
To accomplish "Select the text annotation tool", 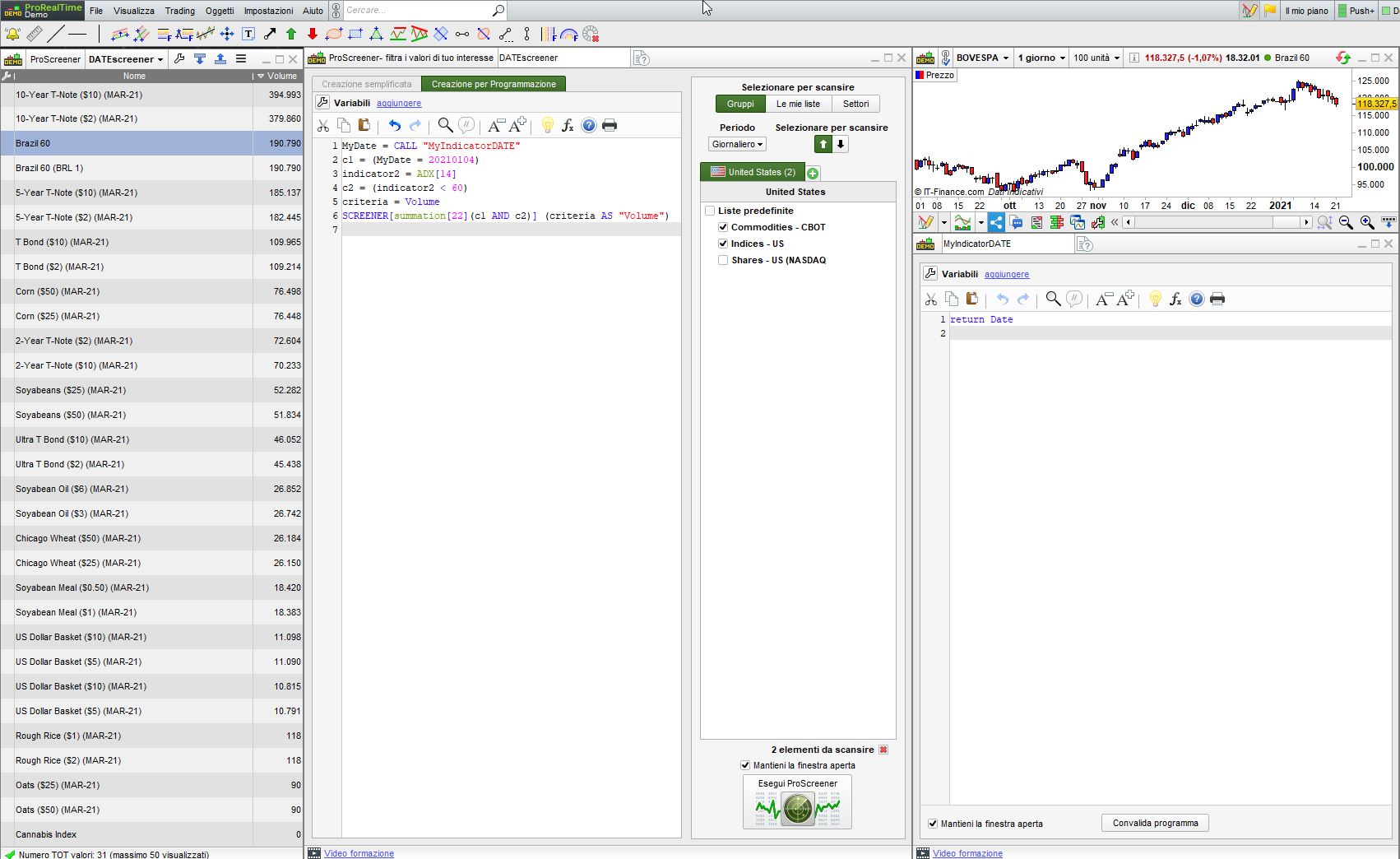I will coord(248,34).
